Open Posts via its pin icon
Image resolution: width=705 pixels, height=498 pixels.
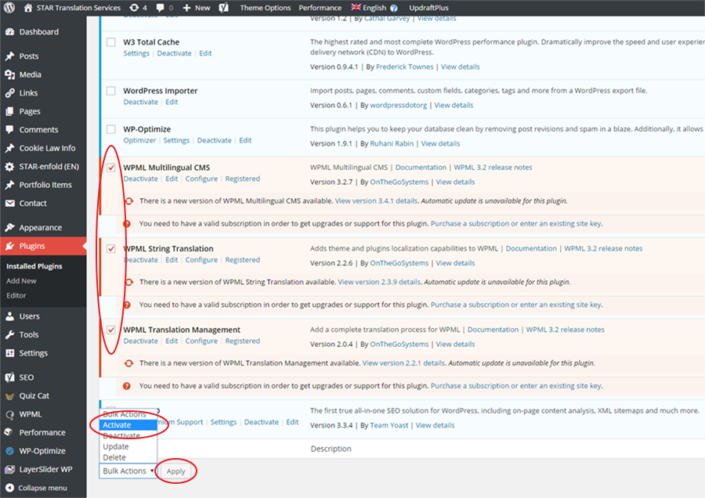coord(9,56)
